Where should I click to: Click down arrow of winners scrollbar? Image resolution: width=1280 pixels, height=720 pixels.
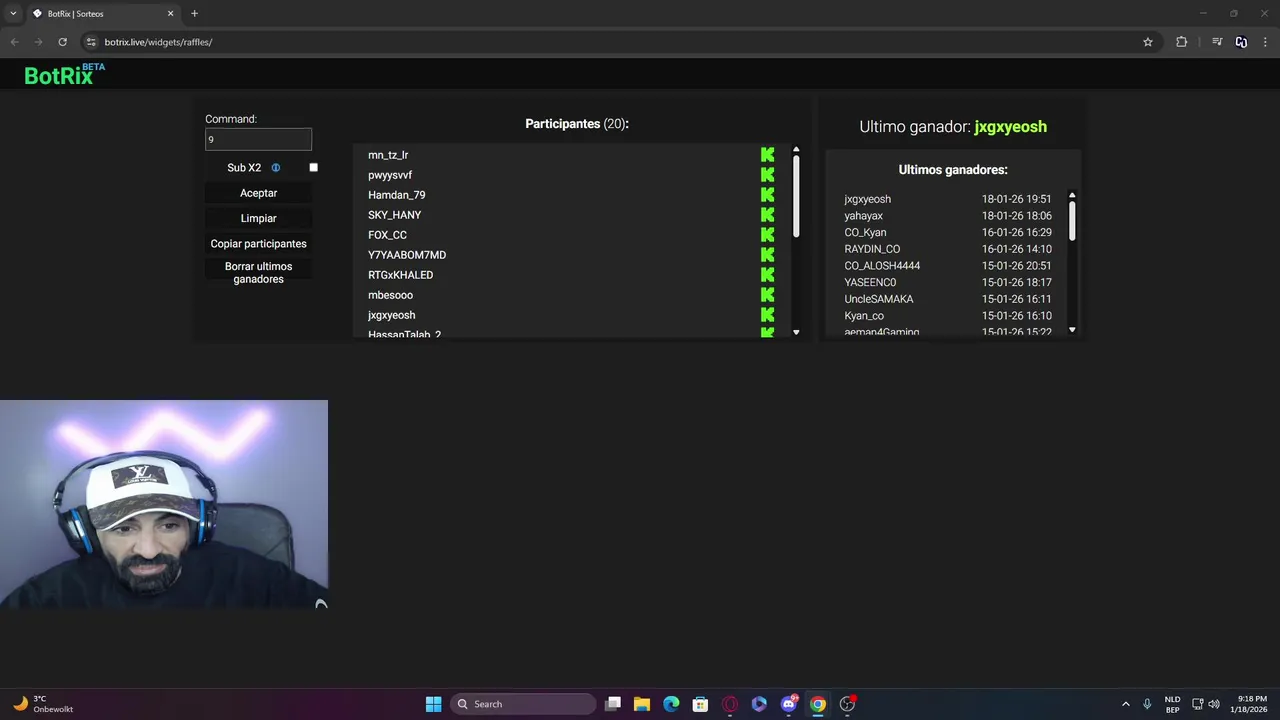pyautogui.click(x=1072, y=330)
